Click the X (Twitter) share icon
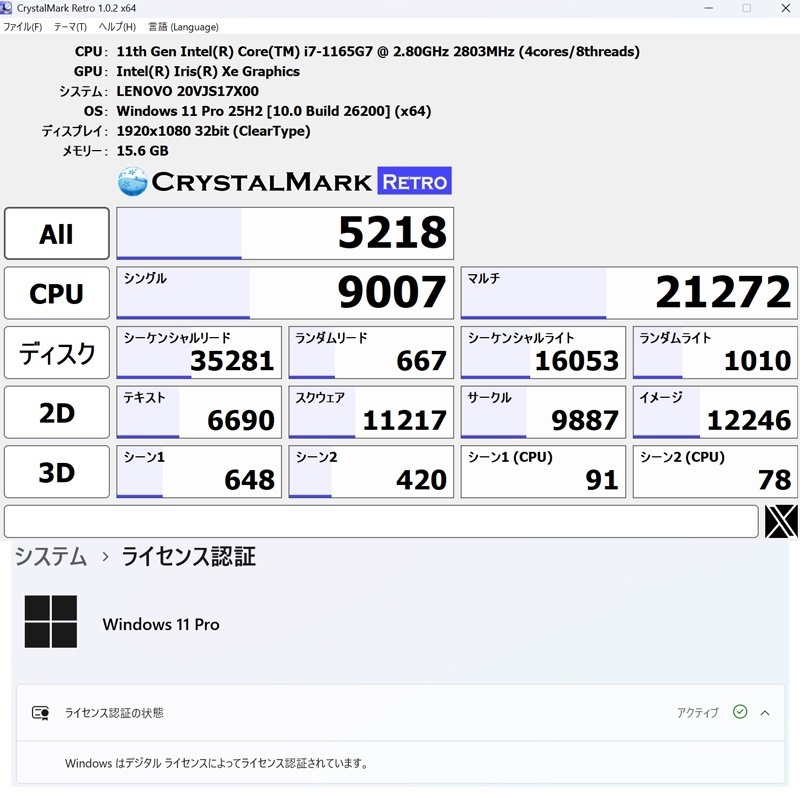Viewport: 800px width, 800px height. point(781,521)
